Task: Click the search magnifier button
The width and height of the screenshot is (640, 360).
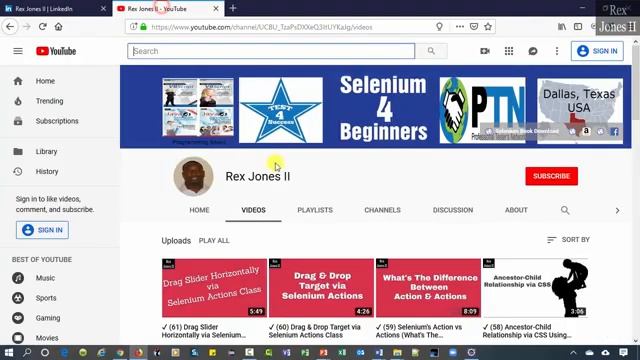Action: 431,51
